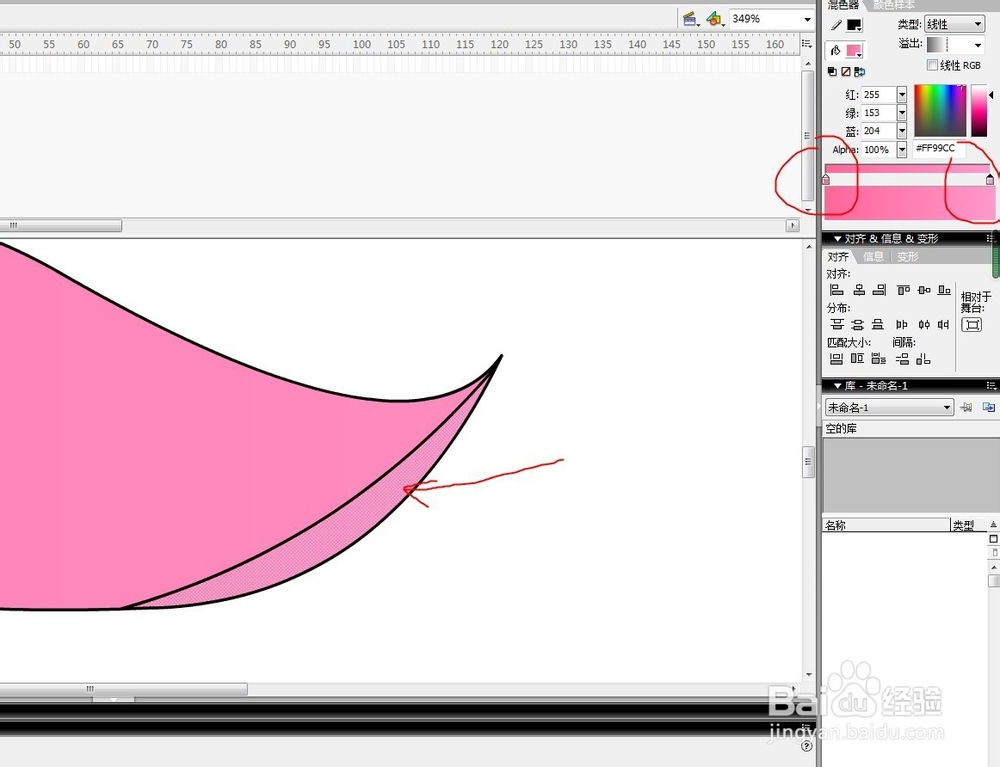Open the 溢出 overflow dropdown
The image size is (1000, 767).
pos(955,45)
